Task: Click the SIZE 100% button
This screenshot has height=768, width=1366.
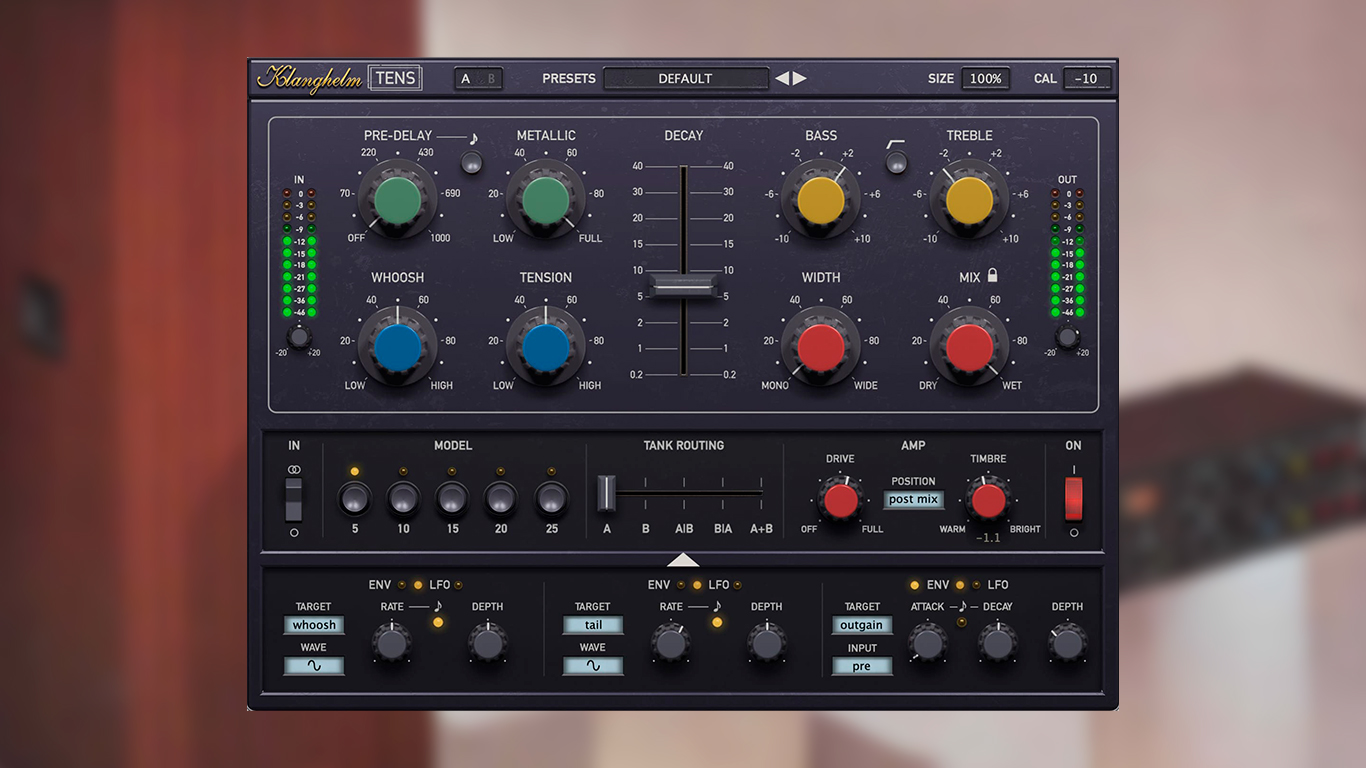Action: [985, 79]
